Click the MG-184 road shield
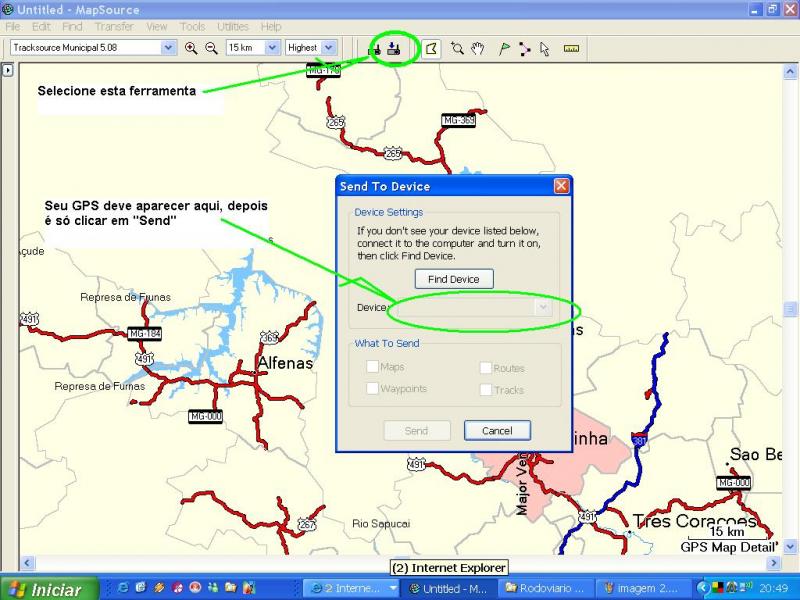The width and height of the screenshot is (800, 600). click(x=144, y=334)
